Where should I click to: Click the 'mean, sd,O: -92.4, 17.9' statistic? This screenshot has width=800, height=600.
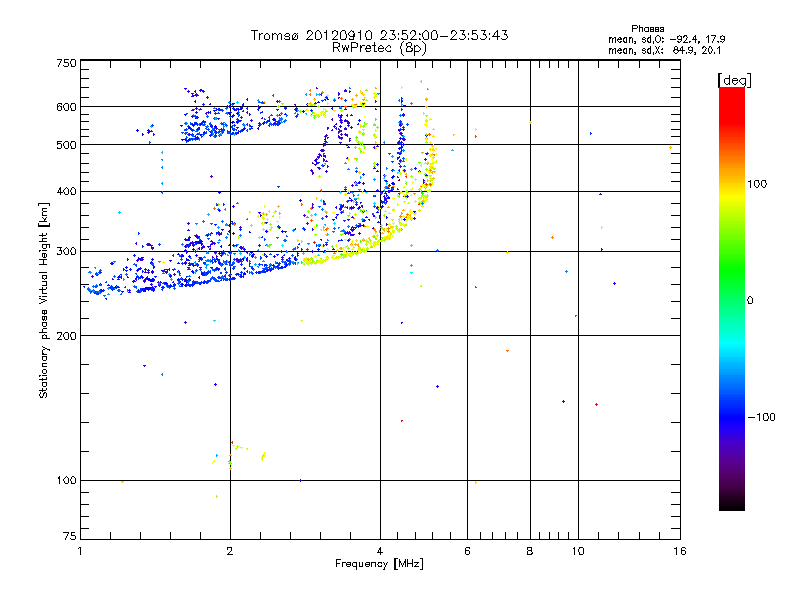tap(666, 39)
